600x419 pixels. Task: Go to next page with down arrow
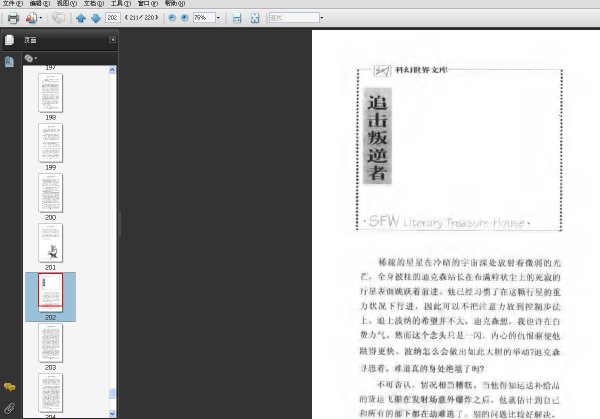[x=96, y=18]
